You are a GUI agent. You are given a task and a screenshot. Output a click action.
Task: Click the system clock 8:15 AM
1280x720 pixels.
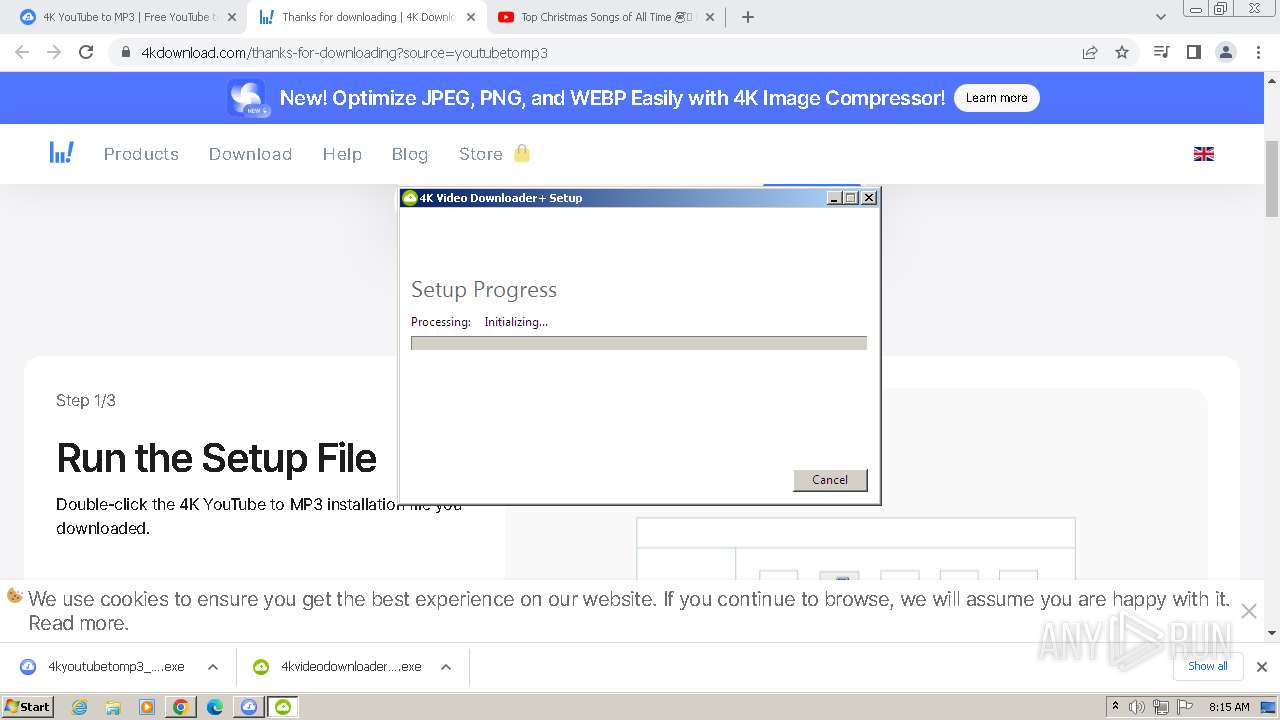pyautogui.click(x=1229, y=707)
